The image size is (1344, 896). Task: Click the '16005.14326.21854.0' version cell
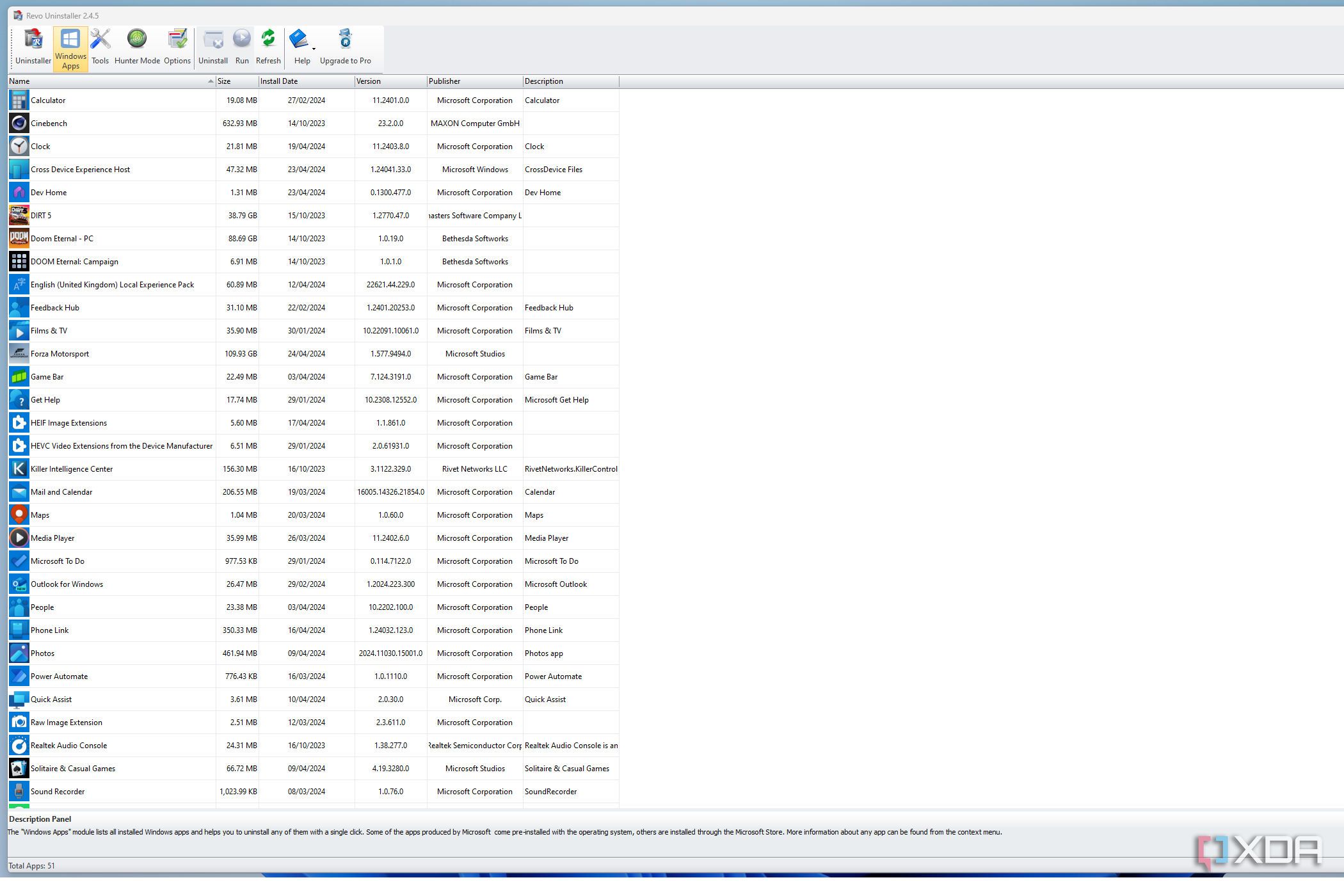[x=391, y=492]
